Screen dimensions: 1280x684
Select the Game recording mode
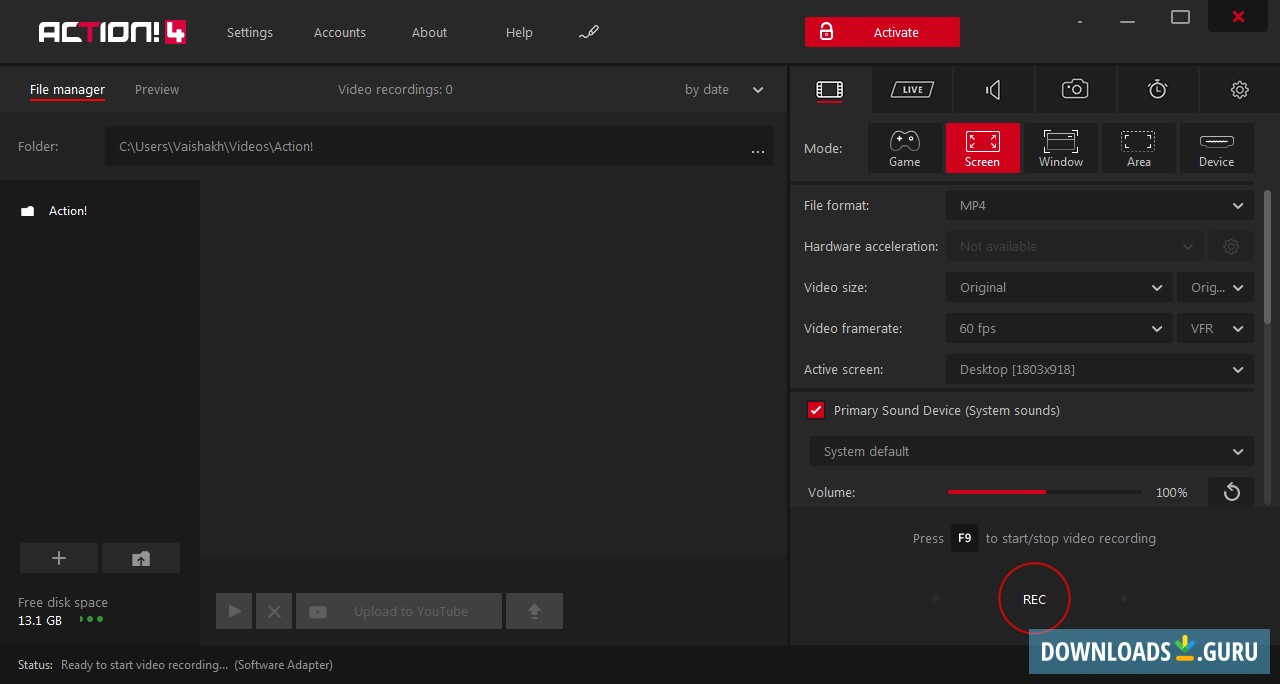point(904,148)
